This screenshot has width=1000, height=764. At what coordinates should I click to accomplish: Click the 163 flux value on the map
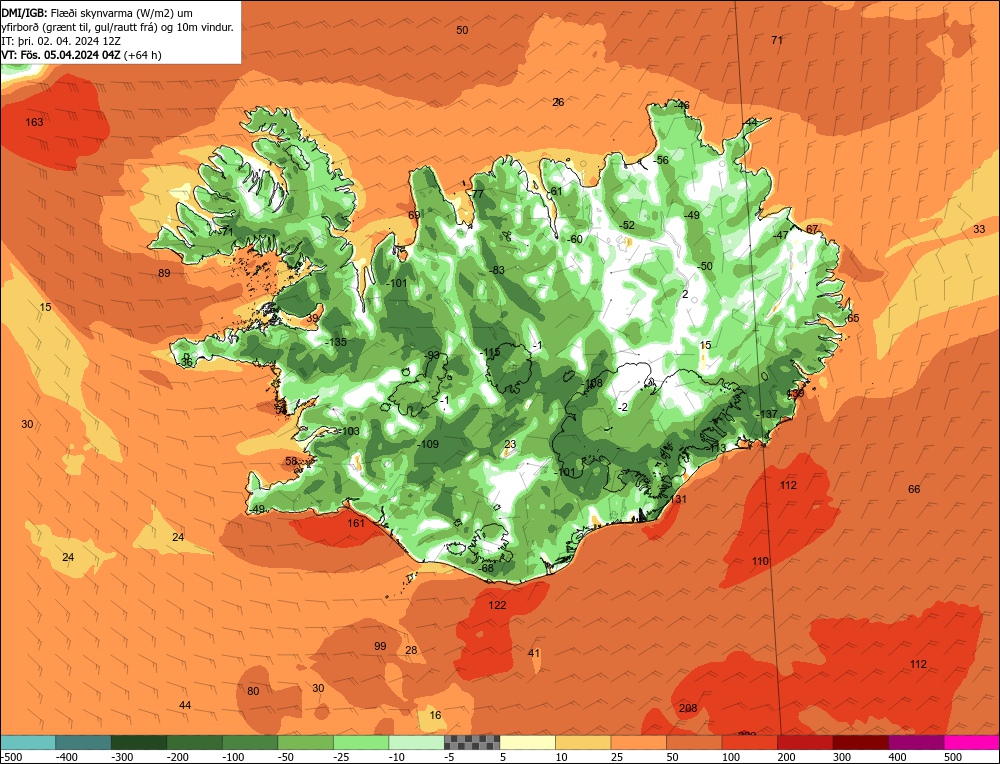coord(34,122)
